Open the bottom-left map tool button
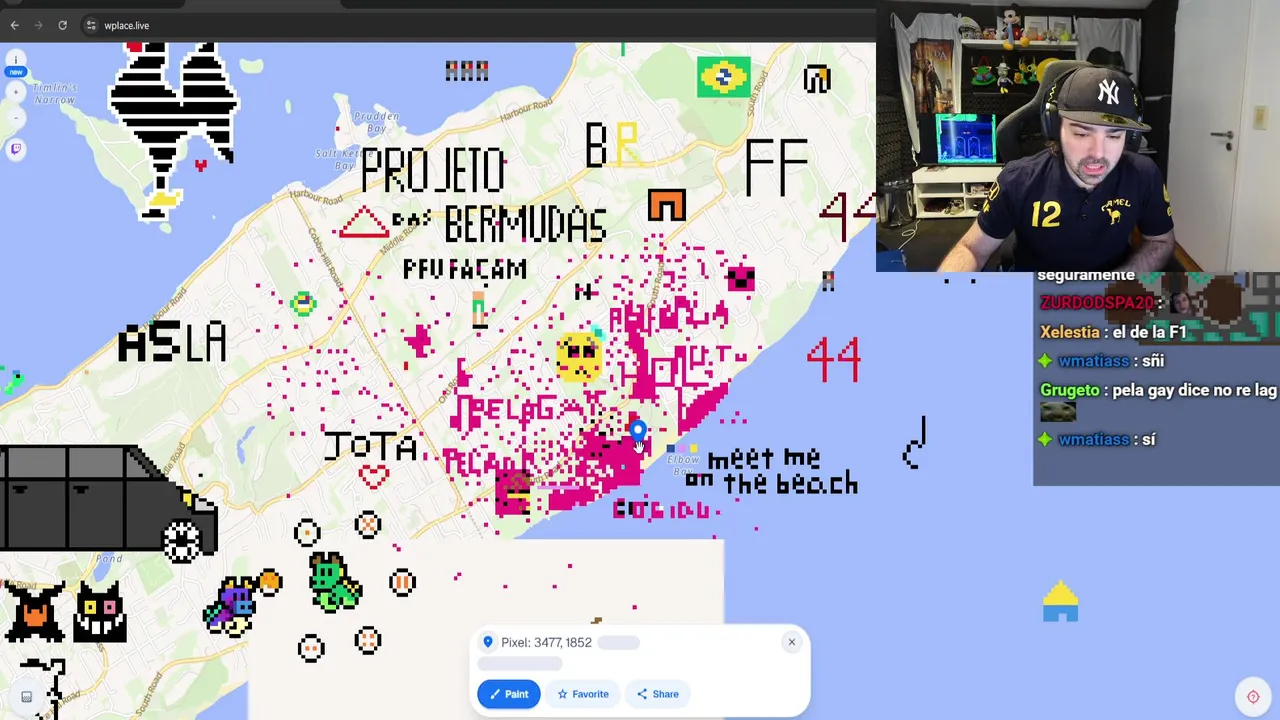Image resolution: width=1280 pixels, height=720 pixels. click(x=26, y=697)
